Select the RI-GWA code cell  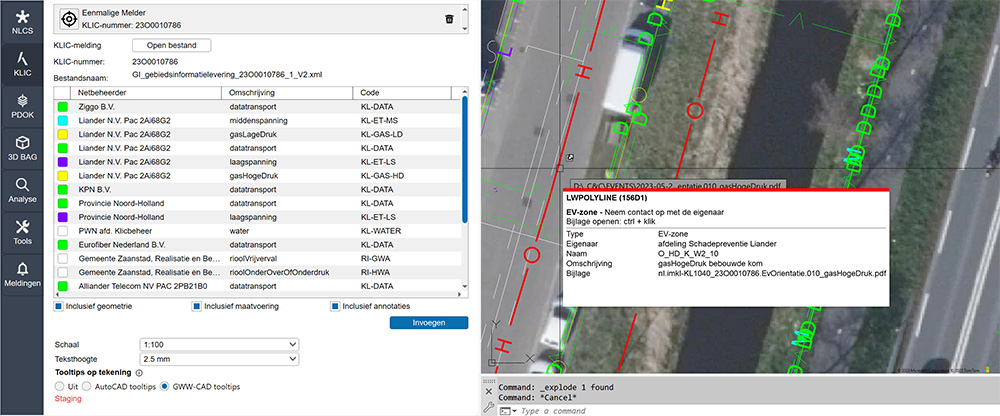click(374, 258)
